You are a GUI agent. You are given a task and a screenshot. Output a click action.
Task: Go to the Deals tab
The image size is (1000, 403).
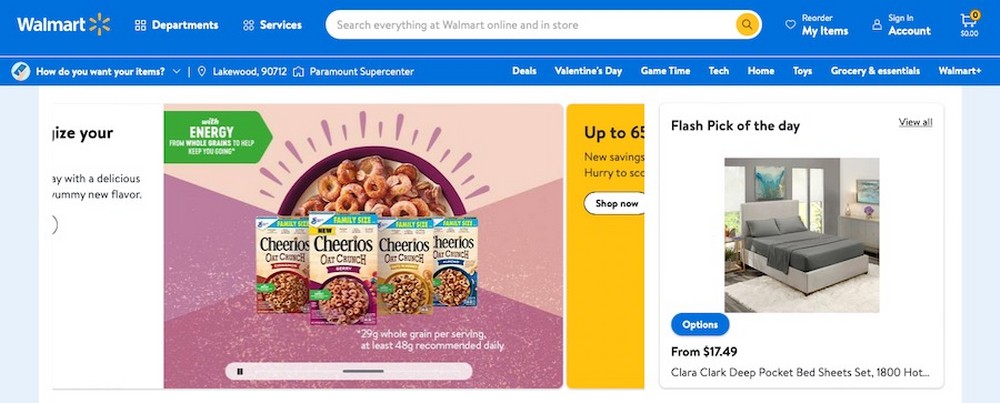[524, 71]
